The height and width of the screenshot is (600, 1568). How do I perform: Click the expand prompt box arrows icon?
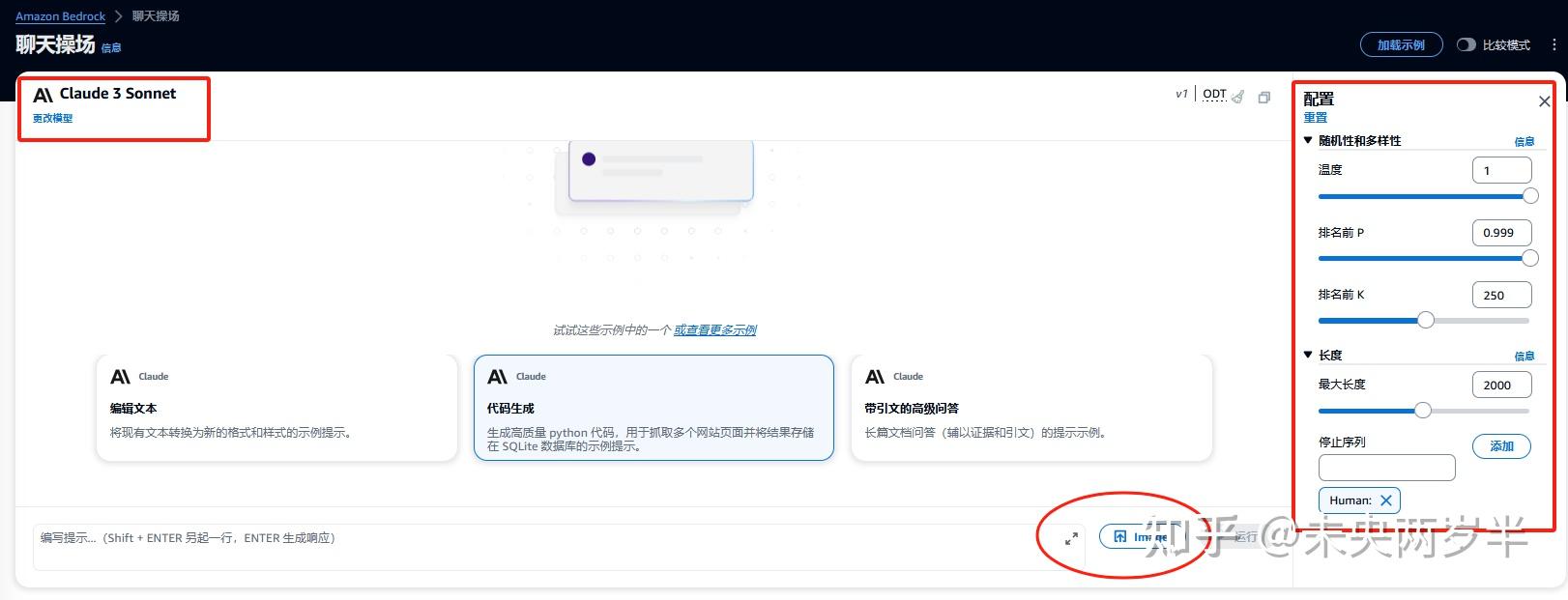click(1071, 538)
